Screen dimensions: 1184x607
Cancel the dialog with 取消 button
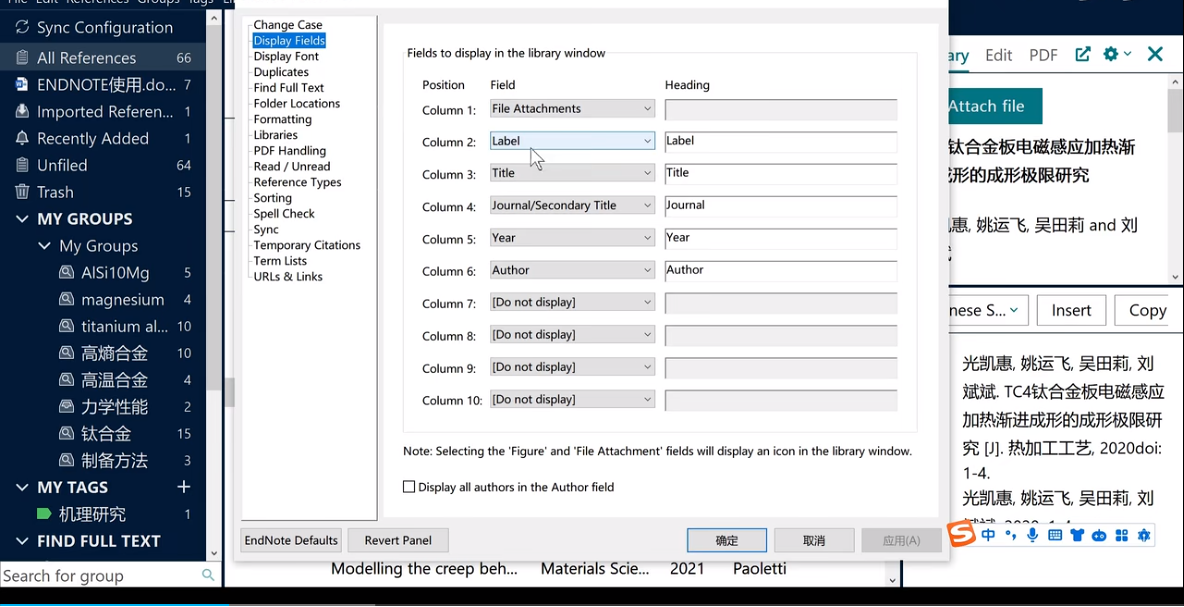pos(814,541)
